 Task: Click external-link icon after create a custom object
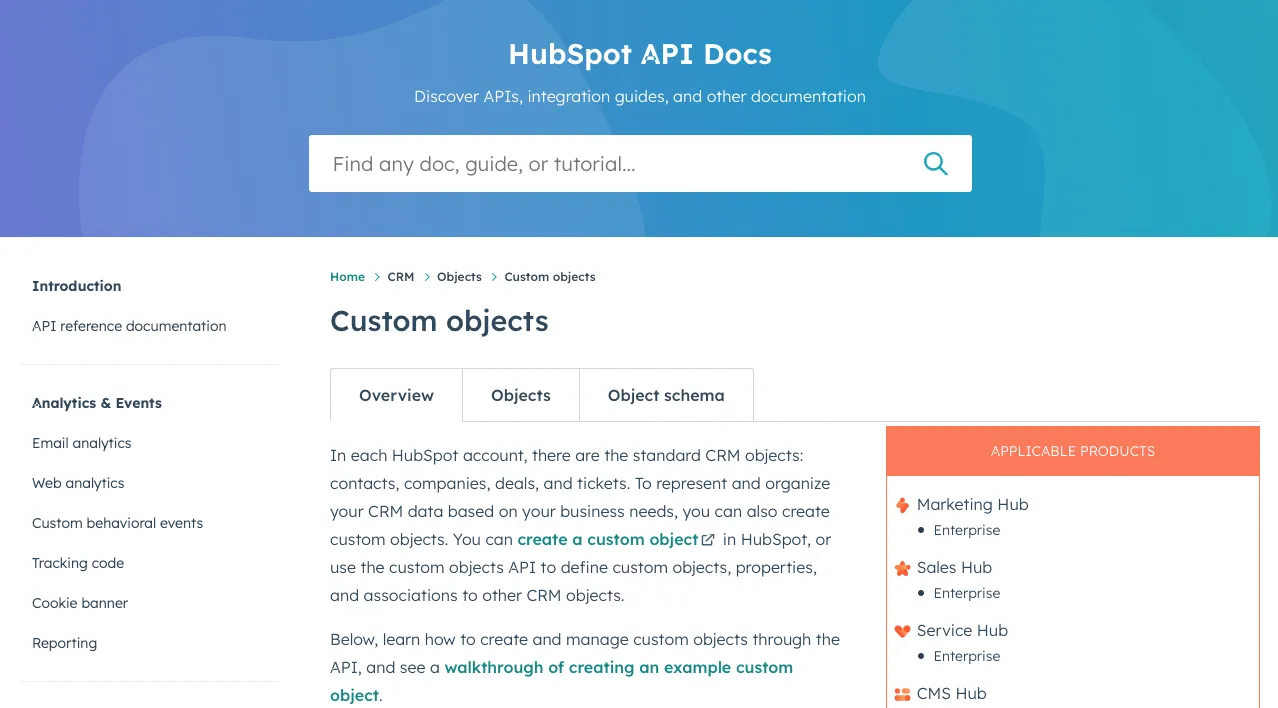click(708, 540)
